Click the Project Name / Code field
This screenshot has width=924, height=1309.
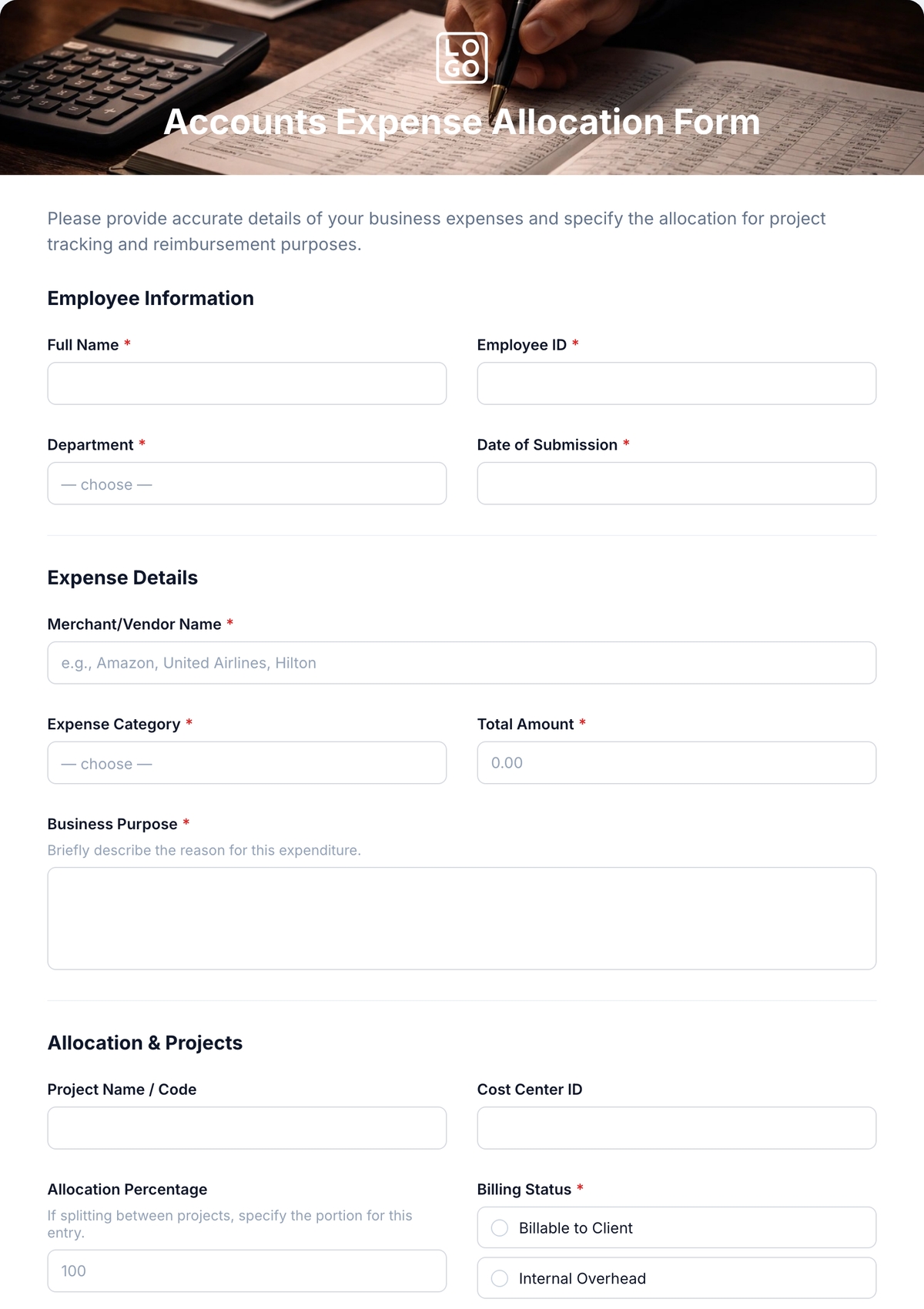pyautogui.click(x=247, y=1128)
